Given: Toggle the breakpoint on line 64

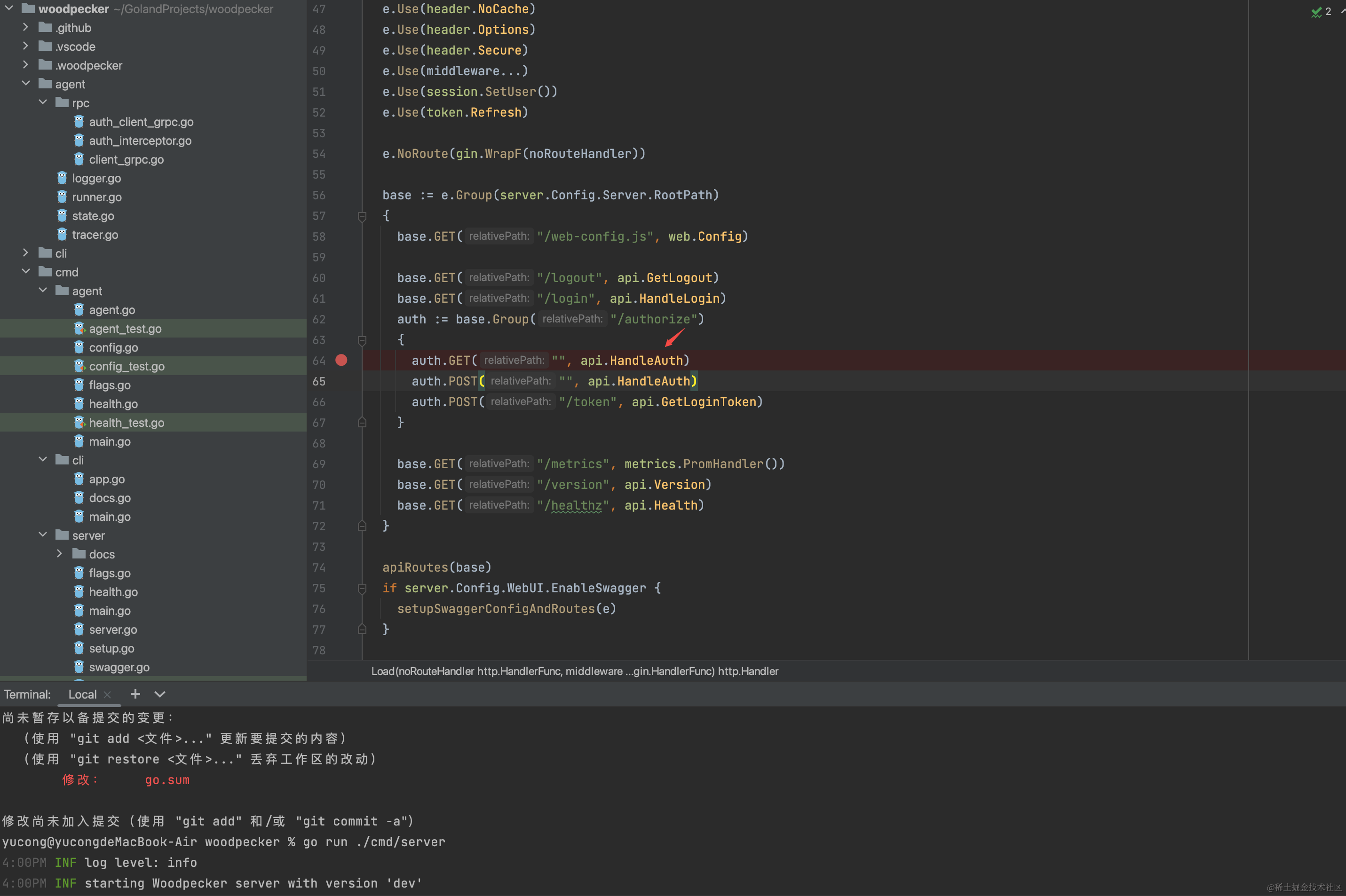Looking at the screenshot, I should (341, 360).
